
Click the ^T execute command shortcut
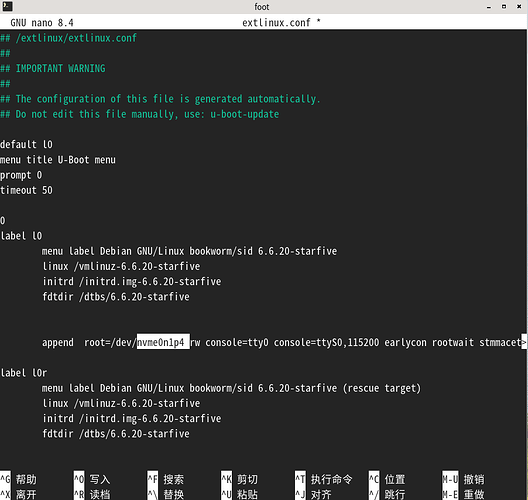pyautogui.click(x=324, y=478)
